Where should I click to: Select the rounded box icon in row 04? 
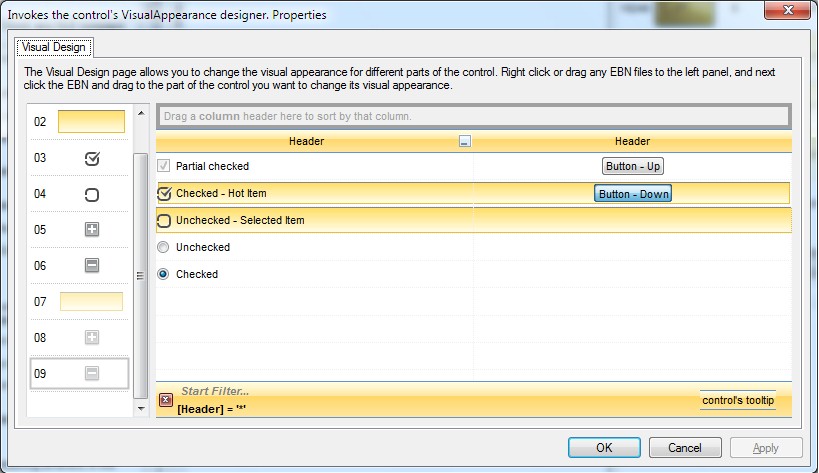pyautogui.click(x=92, y=194)
